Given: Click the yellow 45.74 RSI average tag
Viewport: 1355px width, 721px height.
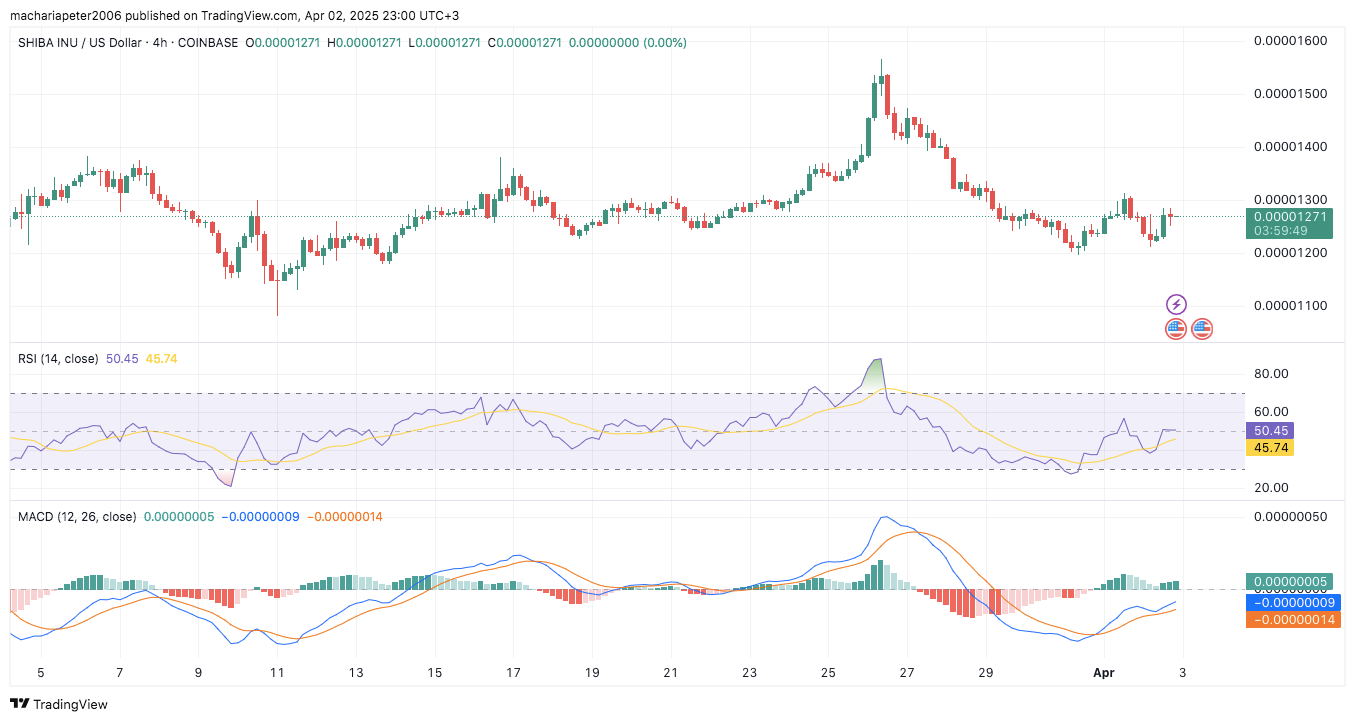Looking at the screenshot, I should tap(1270, 448).
